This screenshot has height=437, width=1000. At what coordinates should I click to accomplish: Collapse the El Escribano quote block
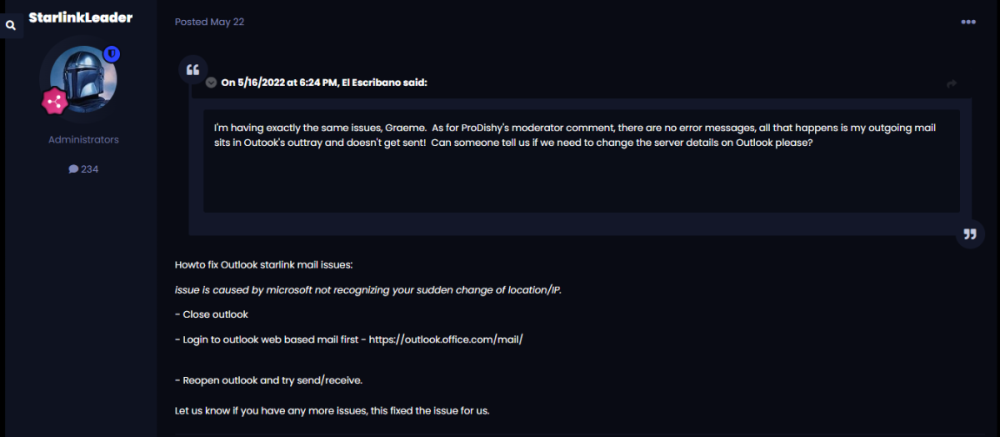coord(211,83)
